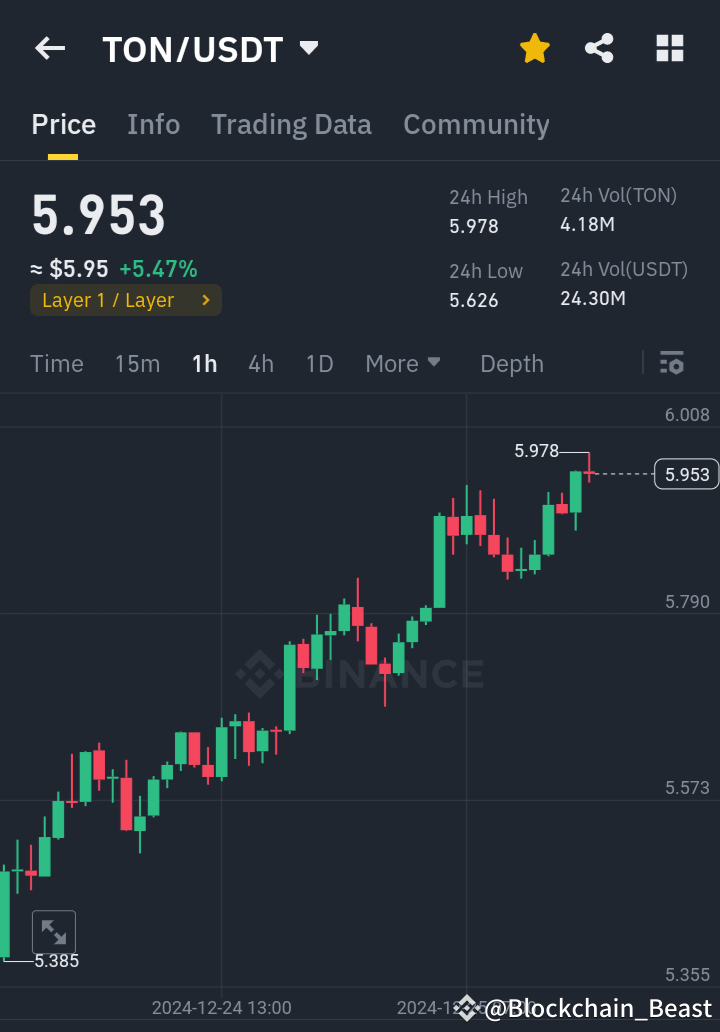Tap the Time option in the interval bar
The image size is (720, 1032).
click(x=56, y=363)
